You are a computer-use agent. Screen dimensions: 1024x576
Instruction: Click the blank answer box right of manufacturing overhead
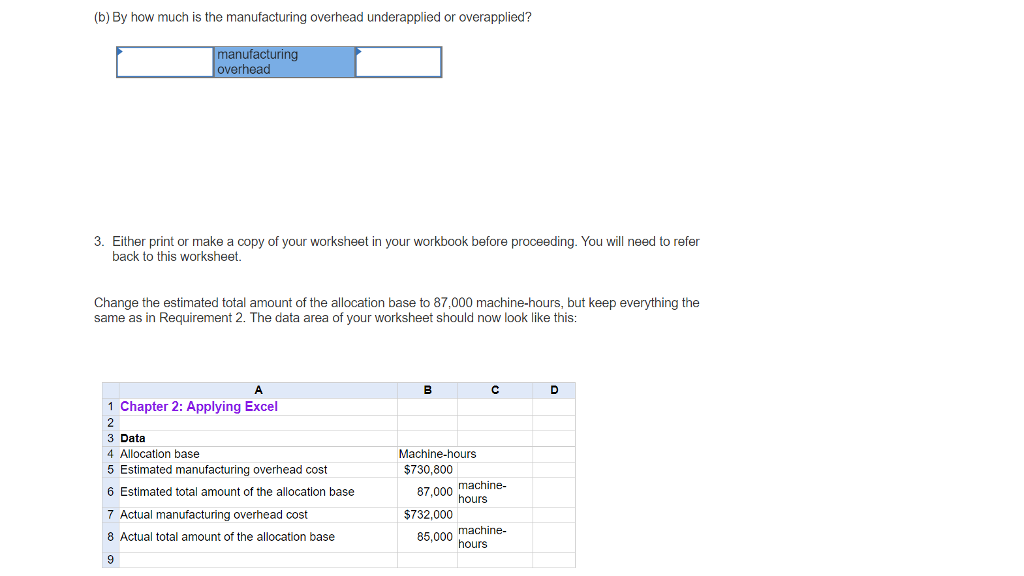tap(399, 62)
